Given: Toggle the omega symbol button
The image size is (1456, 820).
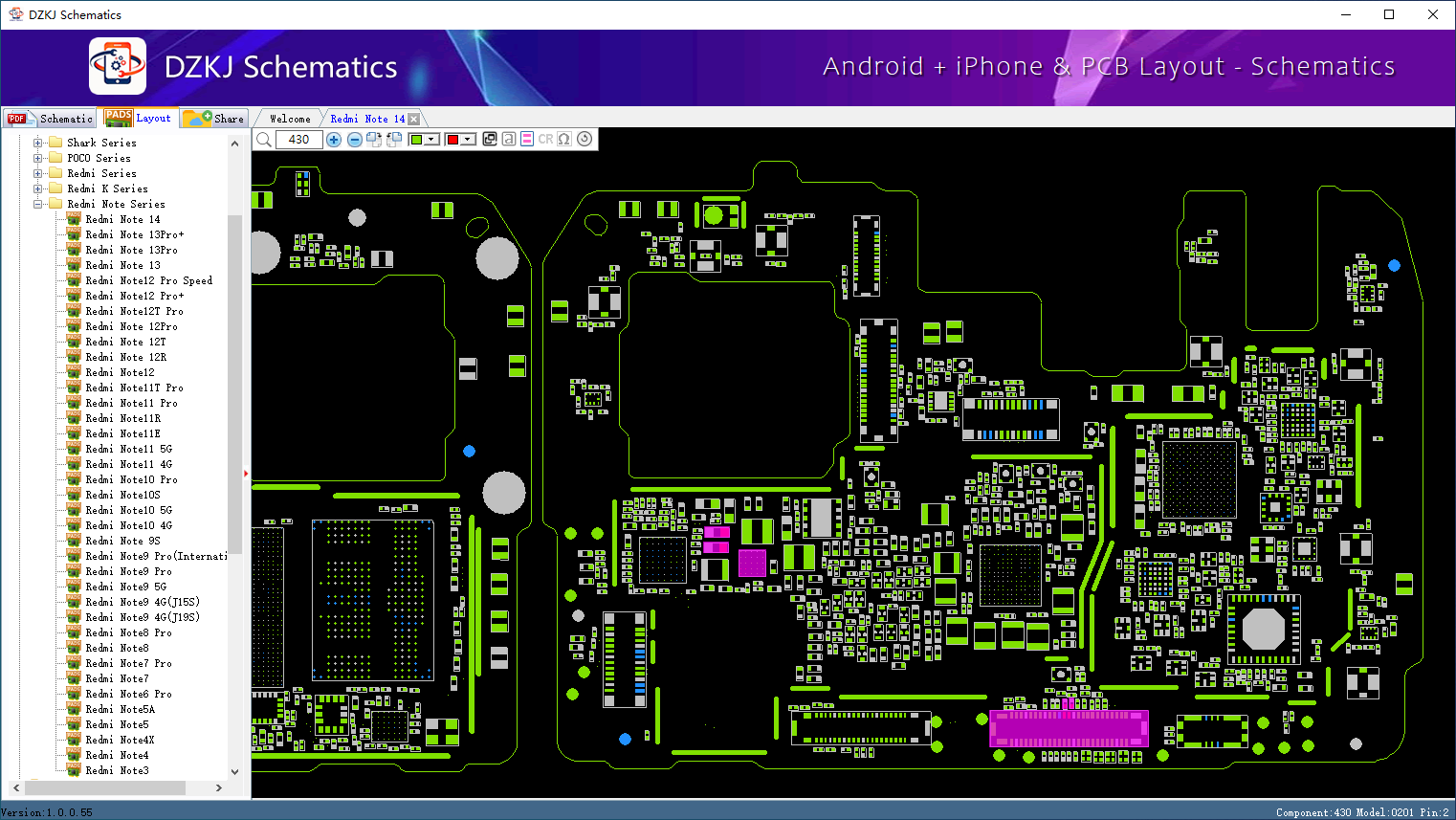Looking at the screenshot, I should click(x=564, y=140).
